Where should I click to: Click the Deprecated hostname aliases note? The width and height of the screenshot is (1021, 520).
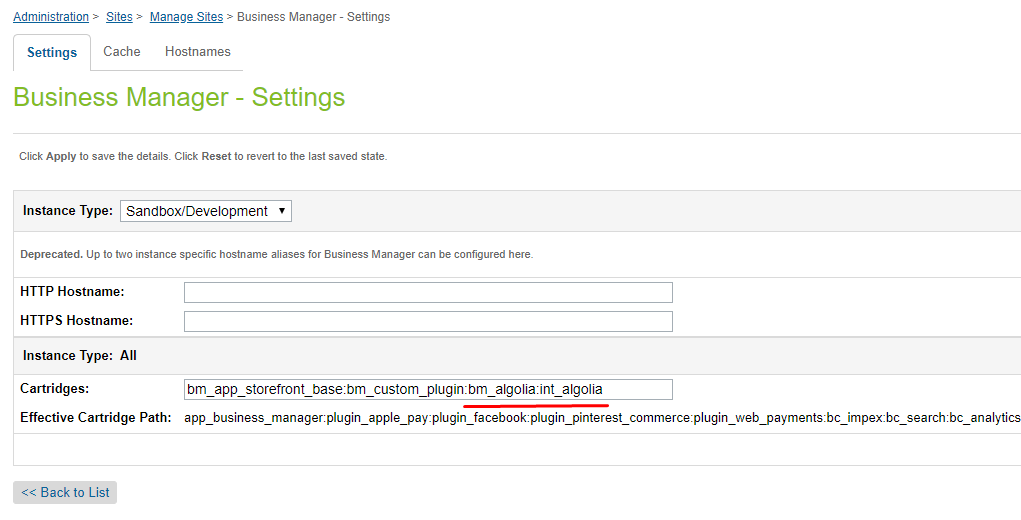point(277,254)
